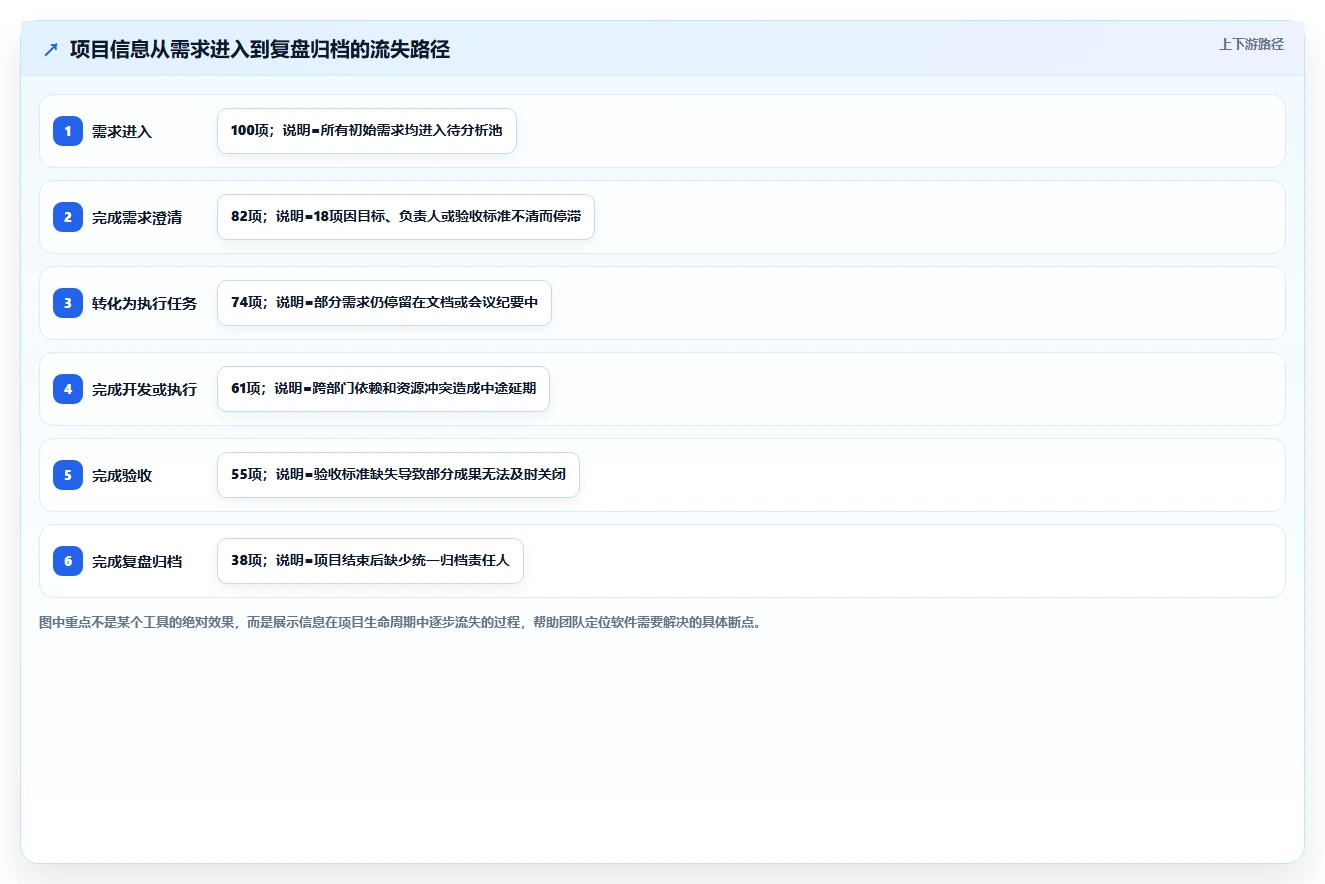Click the 61项 description box

click(x=383, y=389)
